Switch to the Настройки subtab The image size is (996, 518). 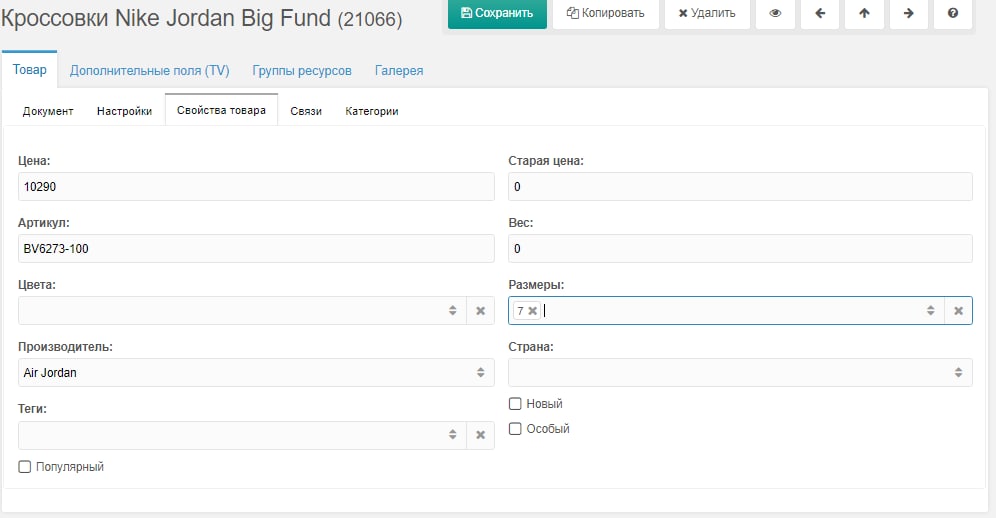tap(124, 111)
